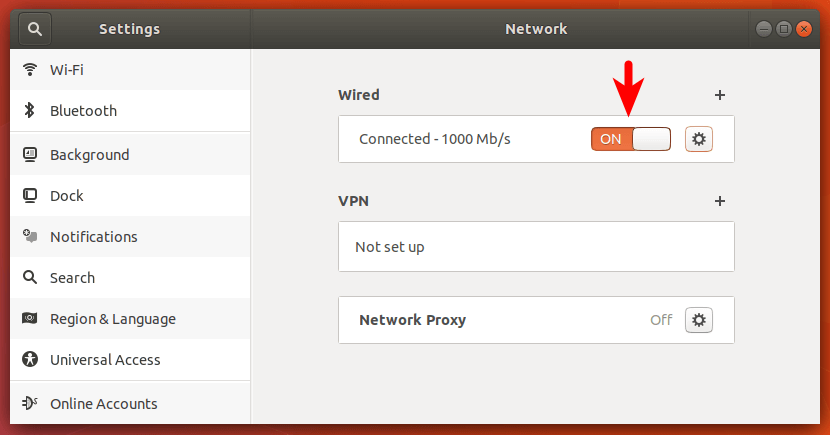Click the Bluetooth icon in sidebar
830x435 pixels.
[x=30, y=111]
